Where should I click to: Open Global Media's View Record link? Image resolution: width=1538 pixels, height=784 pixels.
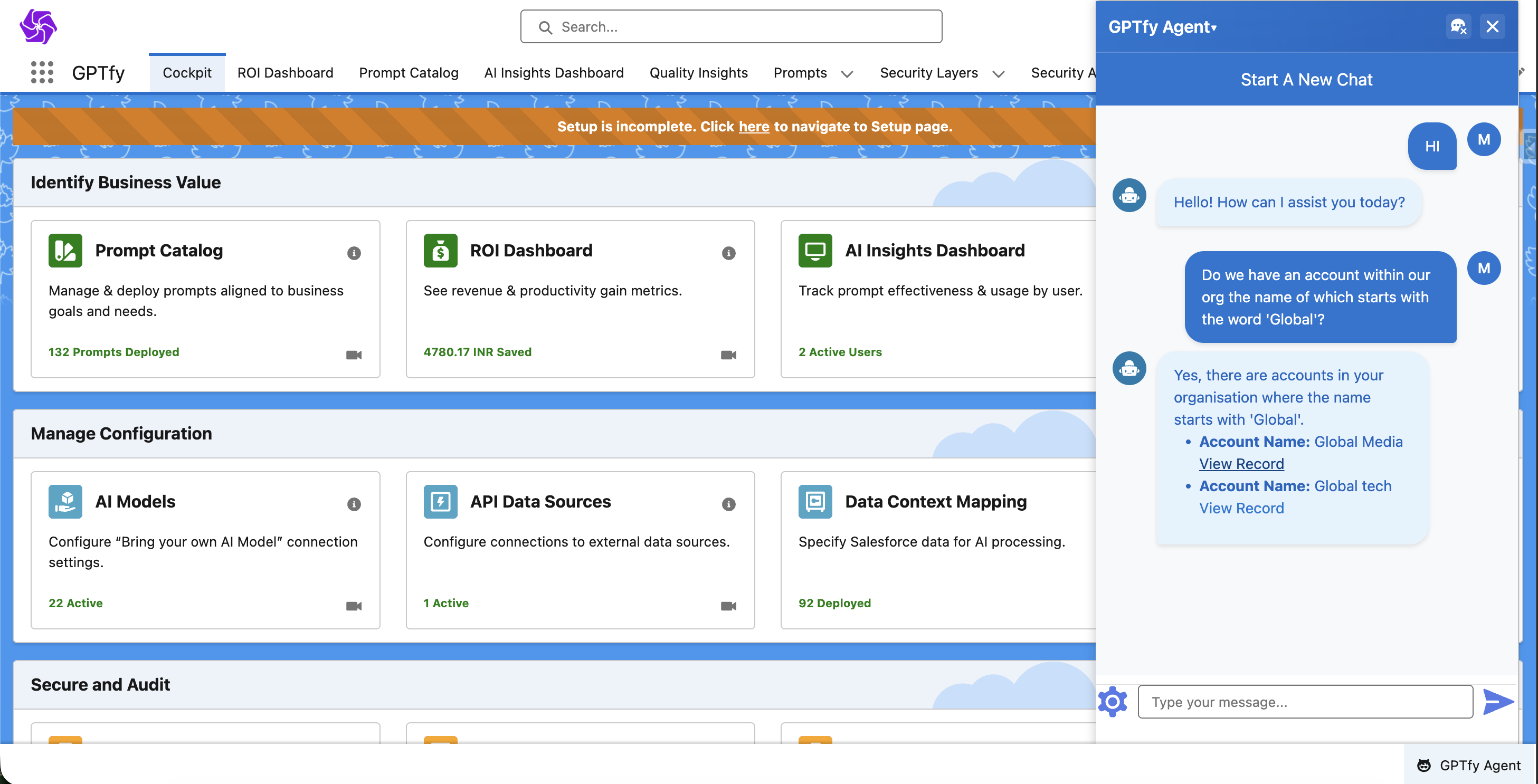(x=1241, y=464)
